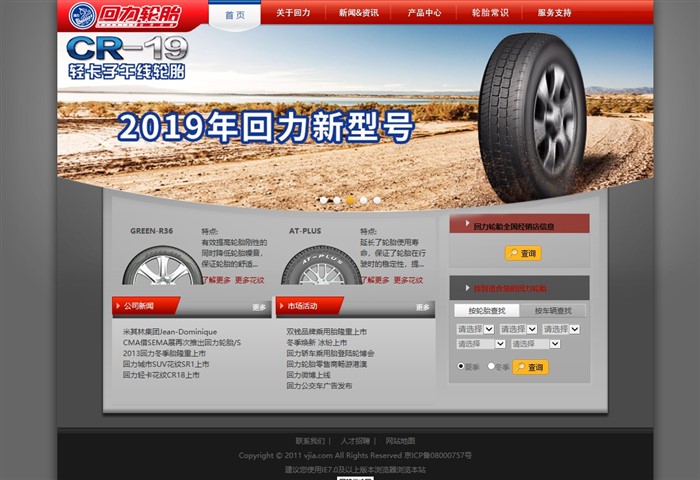The width and height of the screenshot is (700, 480).
Task: Click the AT-PLUS product title
Action: tap(305, 231)
